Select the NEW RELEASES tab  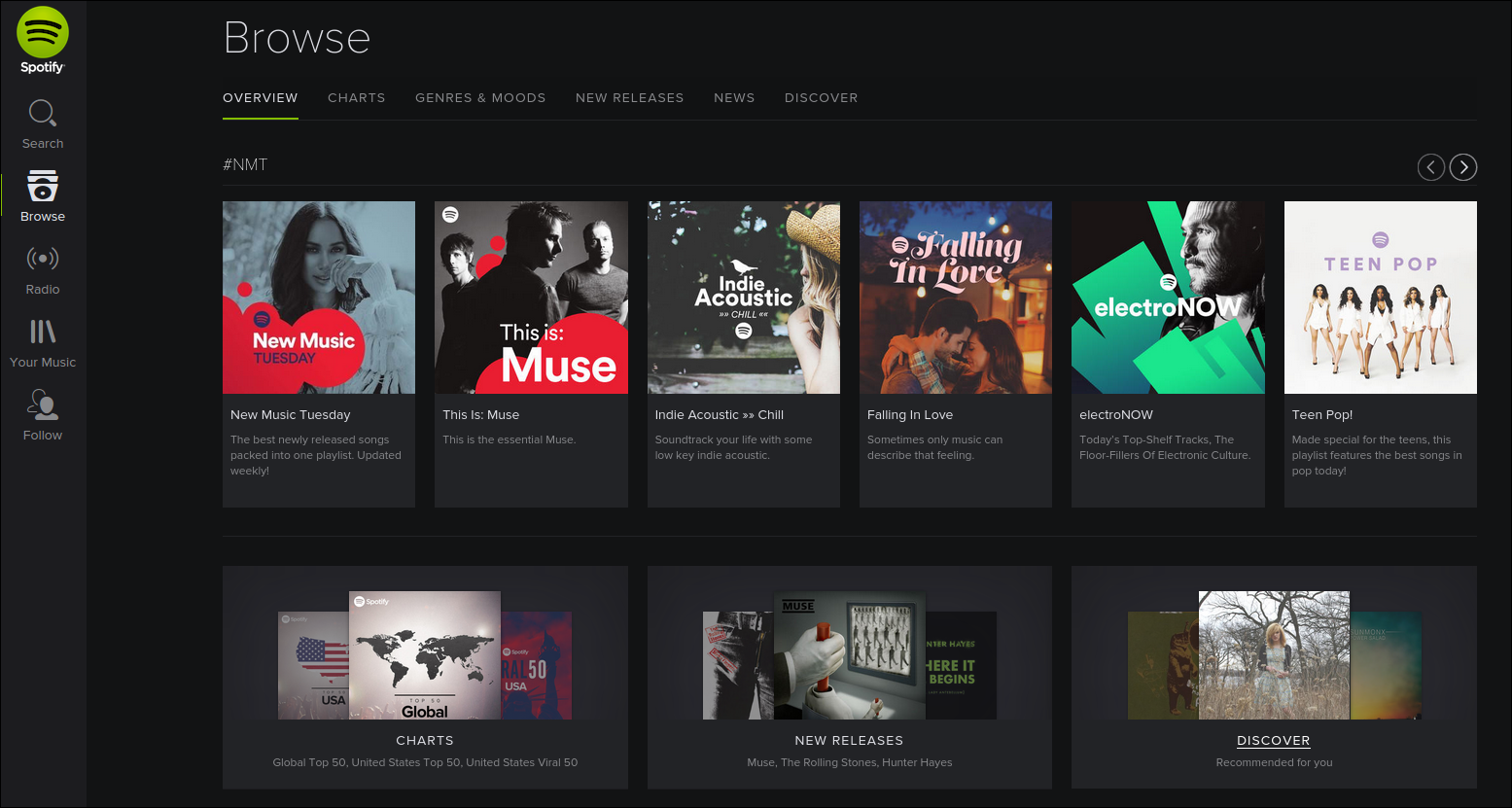629,97
